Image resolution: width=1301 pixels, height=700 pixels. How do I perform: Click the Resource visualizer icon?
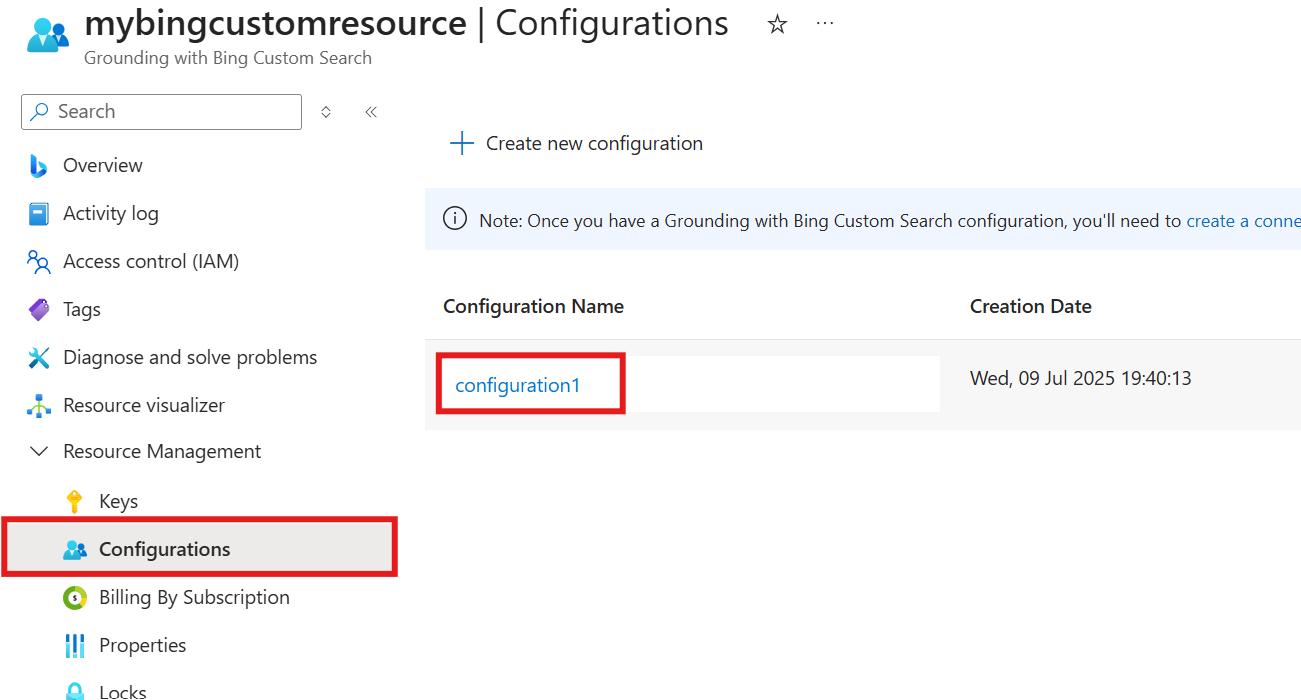point(39,406)
